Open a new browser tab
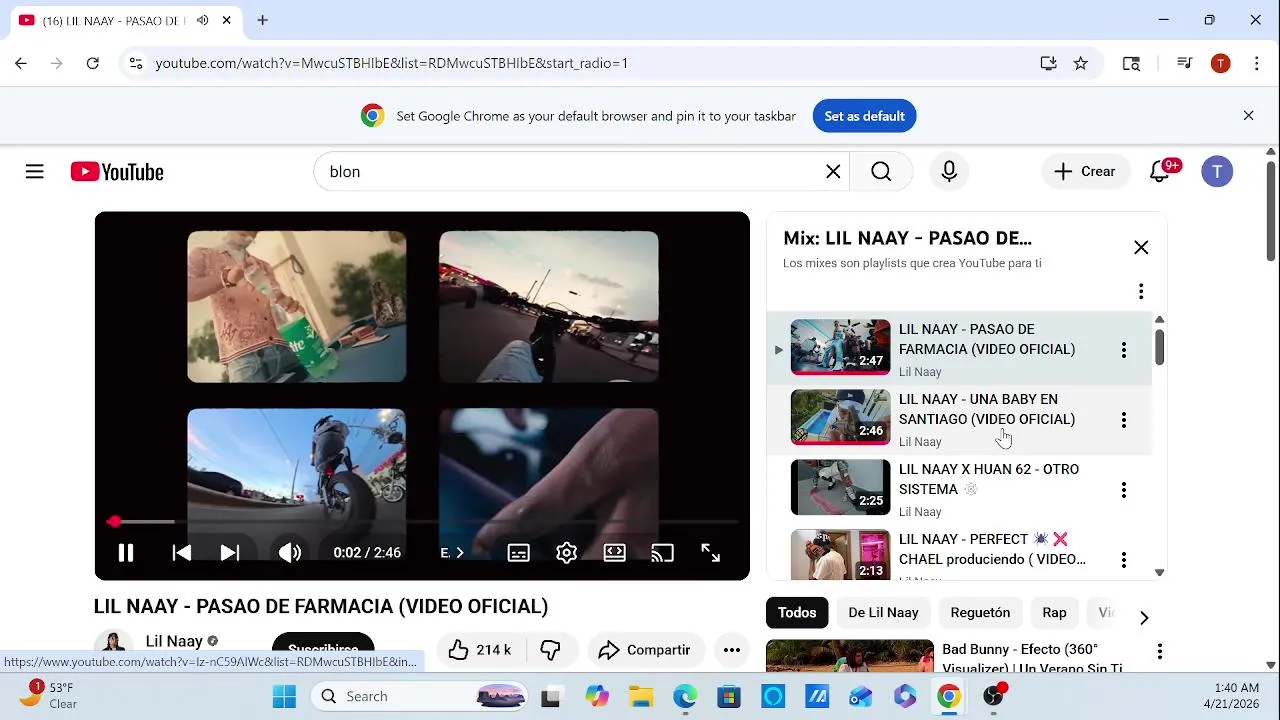Image resolution: width=1280 pixels, height=720 pixels. click(x=262, y=20)
